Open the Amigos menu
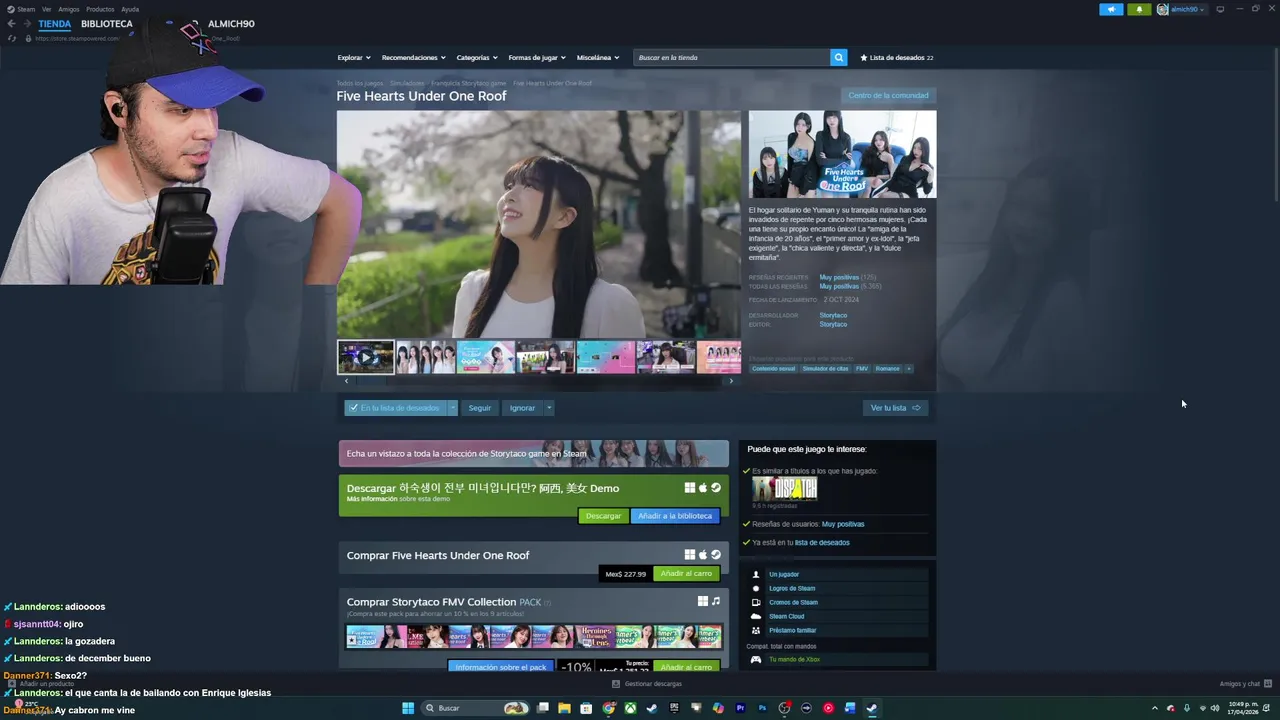The height and width of the screenshot is (720, 1280). [x=68, y=9]
